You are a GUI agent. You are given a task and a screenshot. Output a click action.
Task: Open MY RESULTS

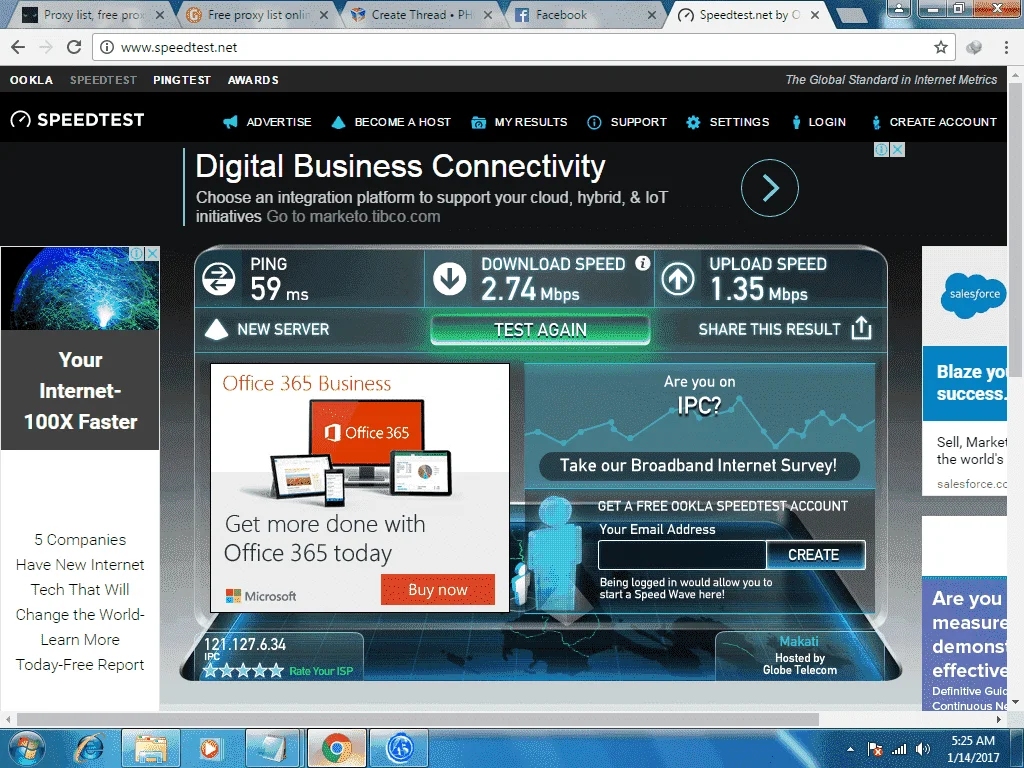[519, 122]
